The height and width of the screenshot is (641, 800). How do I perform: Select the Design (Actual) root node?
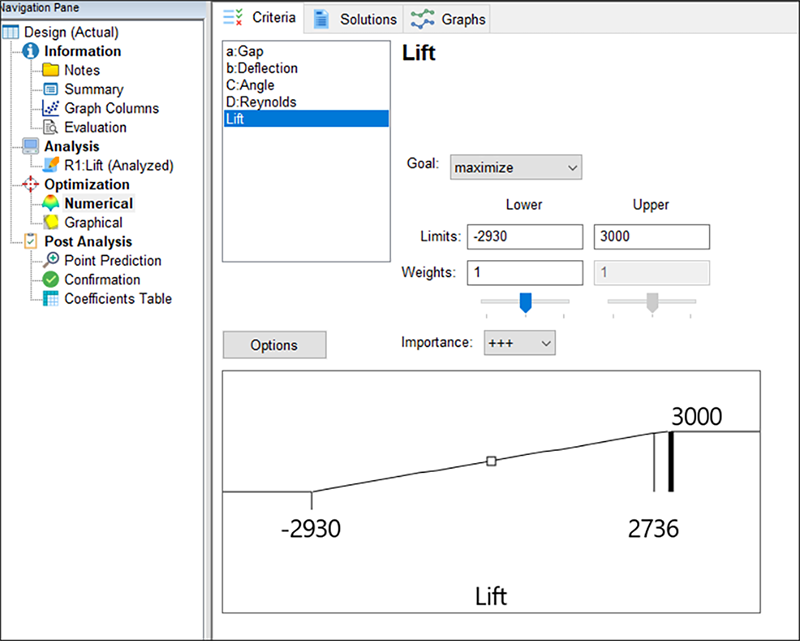72,32
